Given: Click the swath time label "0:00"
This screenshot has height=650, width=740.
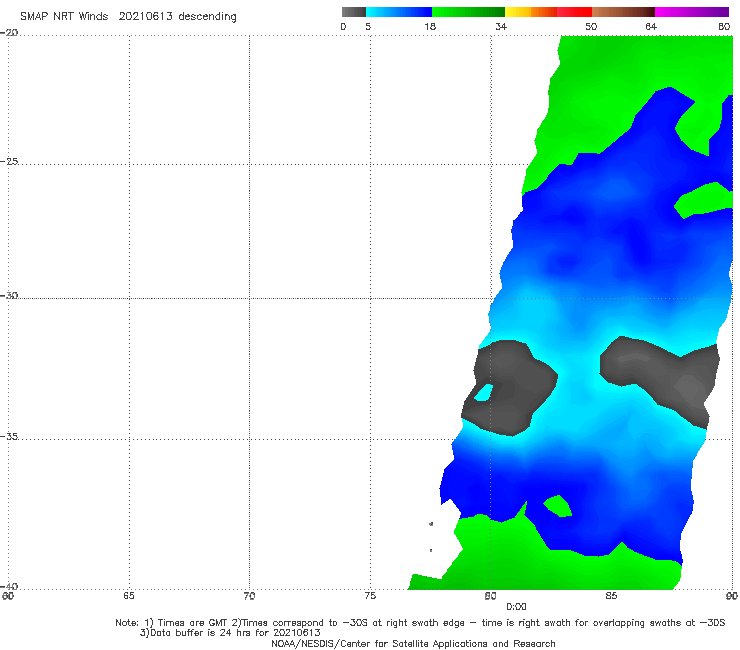Looking at the screenshot, I should click(516, 607).
